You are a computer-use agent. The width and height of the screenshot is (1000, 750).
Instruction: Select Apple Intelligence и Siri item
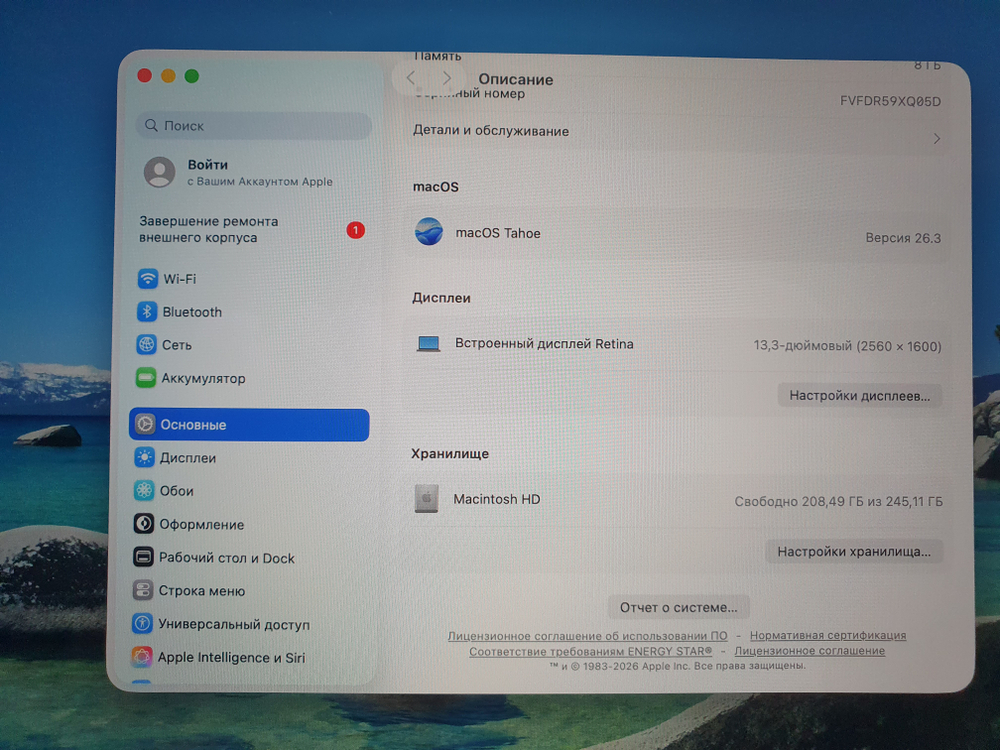(249, 657)
